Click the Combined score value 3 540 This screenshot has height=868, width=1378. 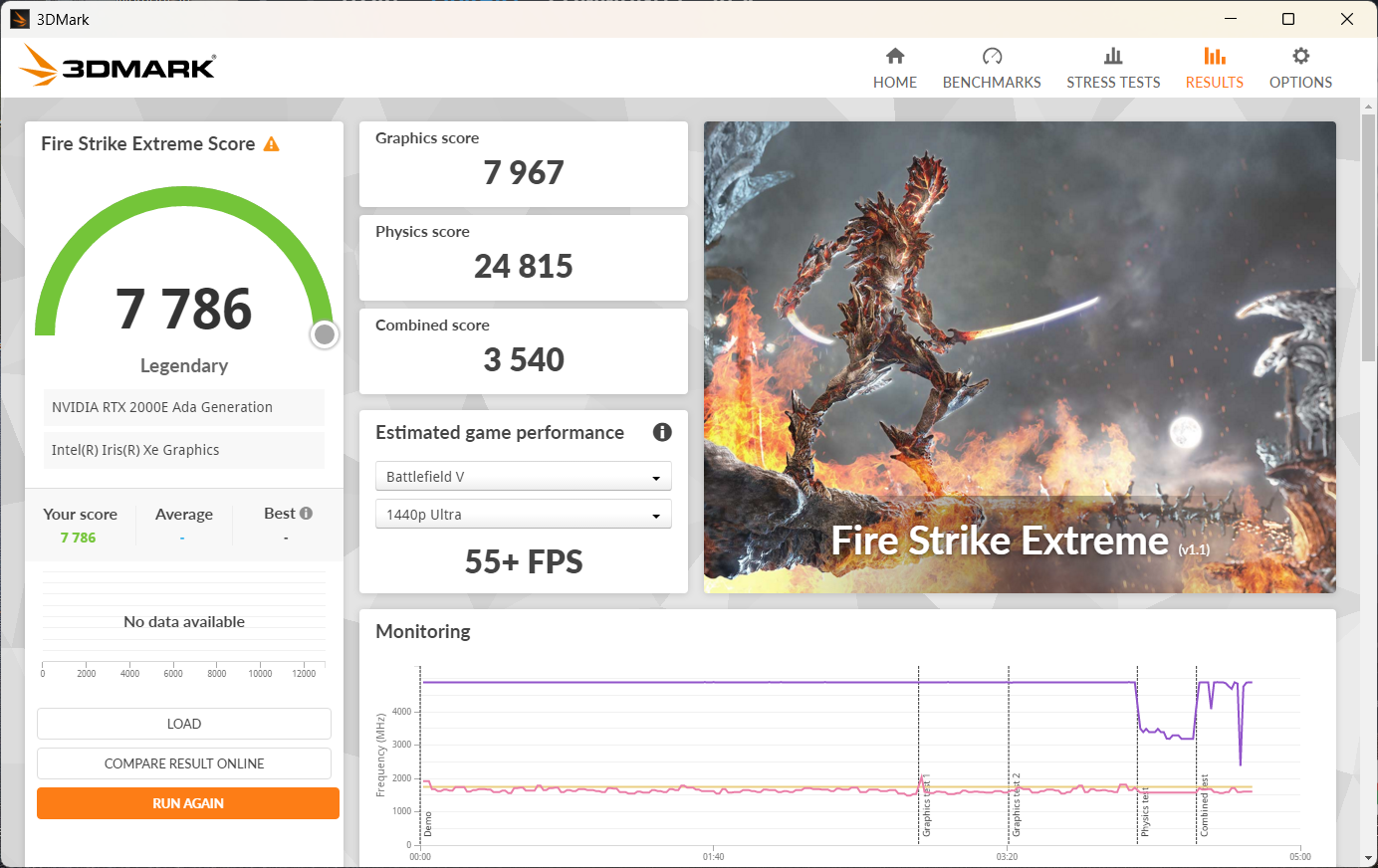(x=524, y=360)
